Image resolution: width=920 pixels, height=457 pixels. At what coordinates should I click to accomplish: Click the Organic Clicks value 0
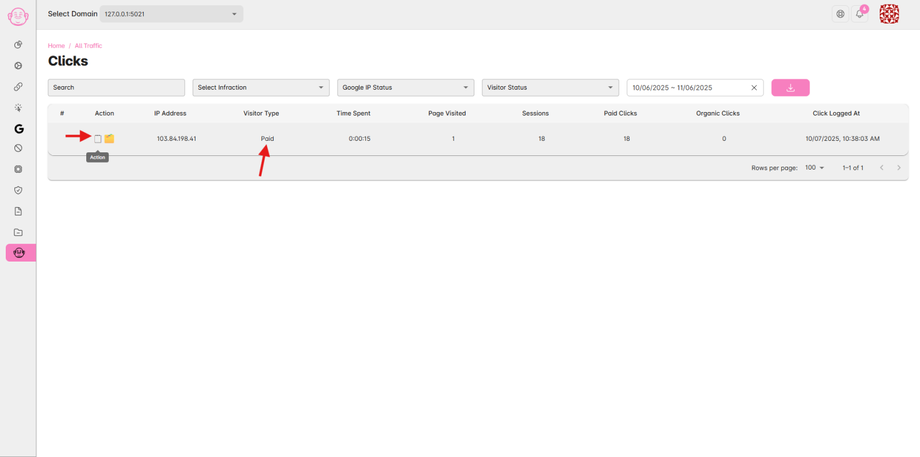724,139
